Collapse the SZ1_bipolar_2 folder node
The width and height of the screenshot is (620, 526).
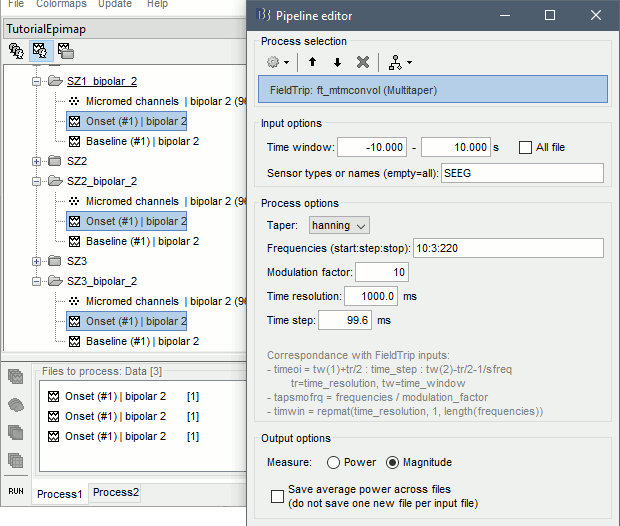coord(38,82)
